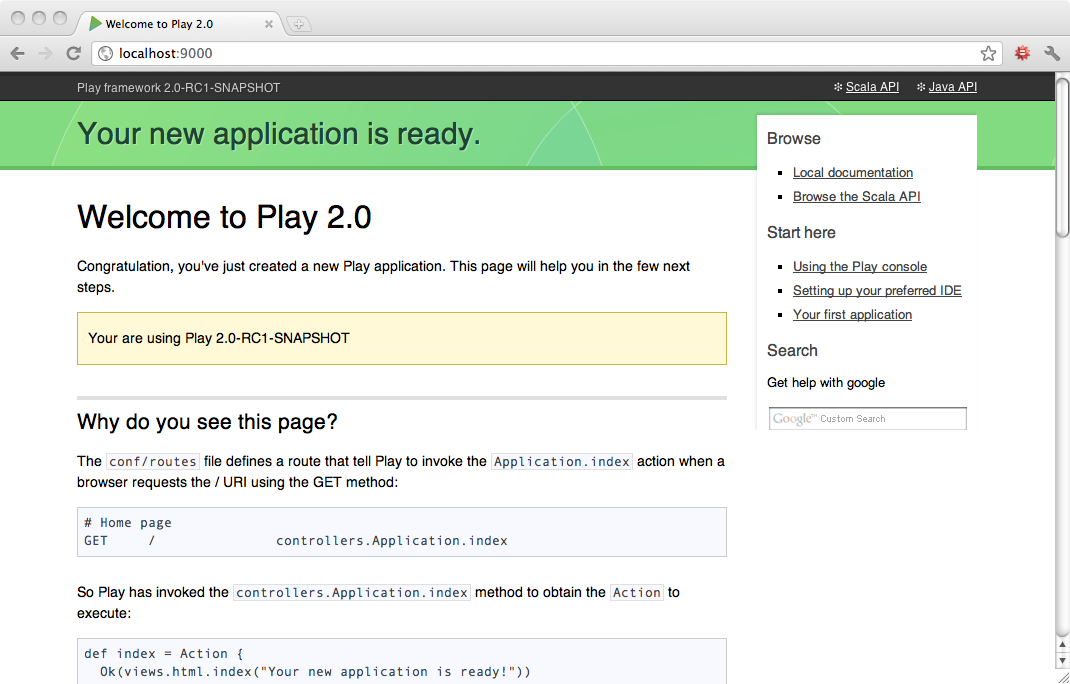The width and height of the screenshot is (1070, 684).
Task: Open Using the Play console link
Action: 859,267
